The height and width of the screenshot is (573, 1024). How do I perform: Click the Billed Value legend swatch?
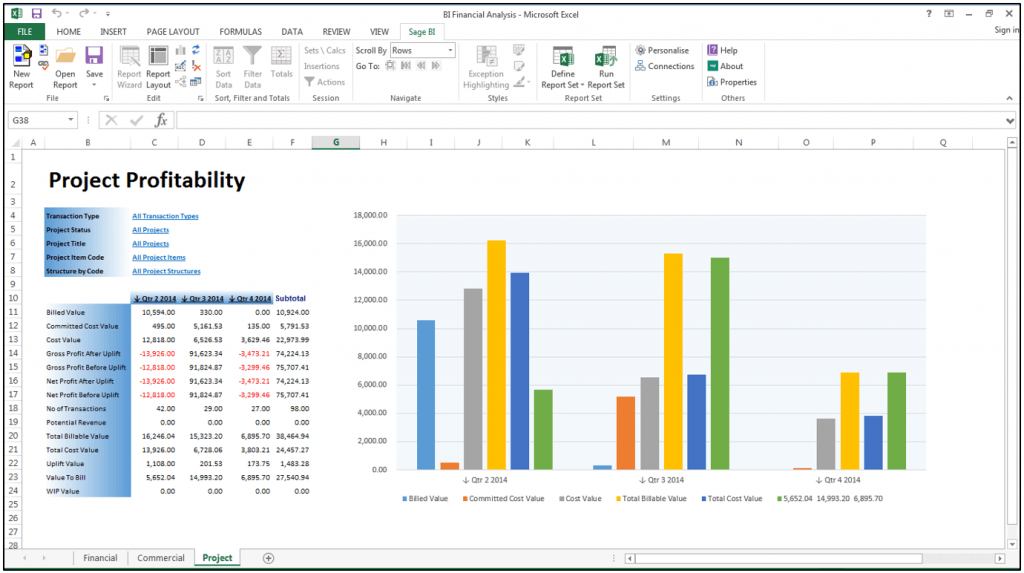405,499
